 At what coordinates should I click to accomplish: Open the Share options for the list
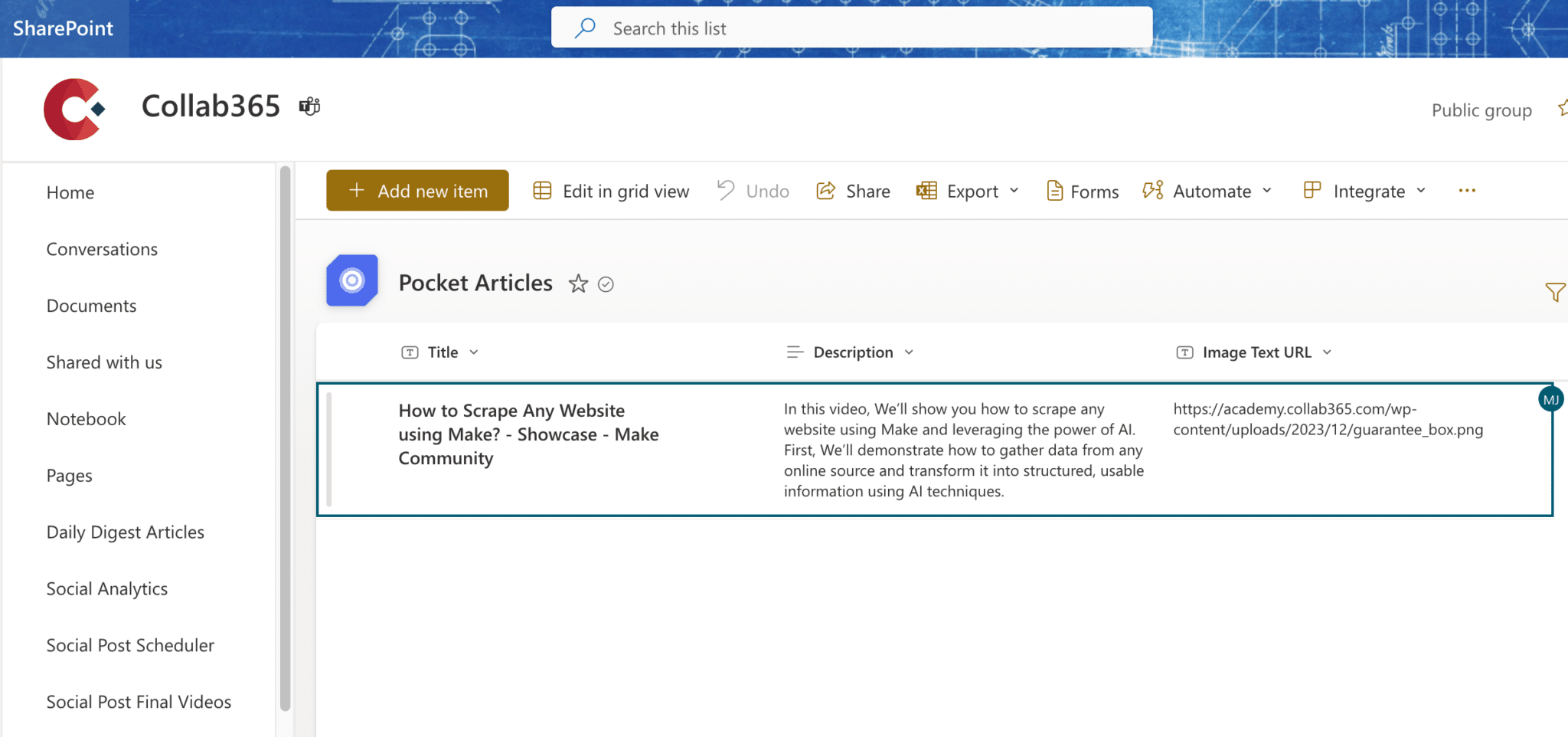pyautogui.click(x=852, y=190)
